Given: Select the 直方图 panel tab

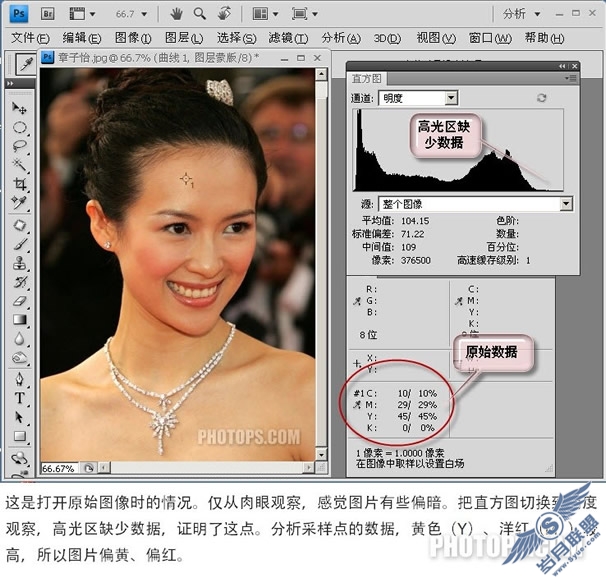Looking at the screenshot, I should point(366,78).
